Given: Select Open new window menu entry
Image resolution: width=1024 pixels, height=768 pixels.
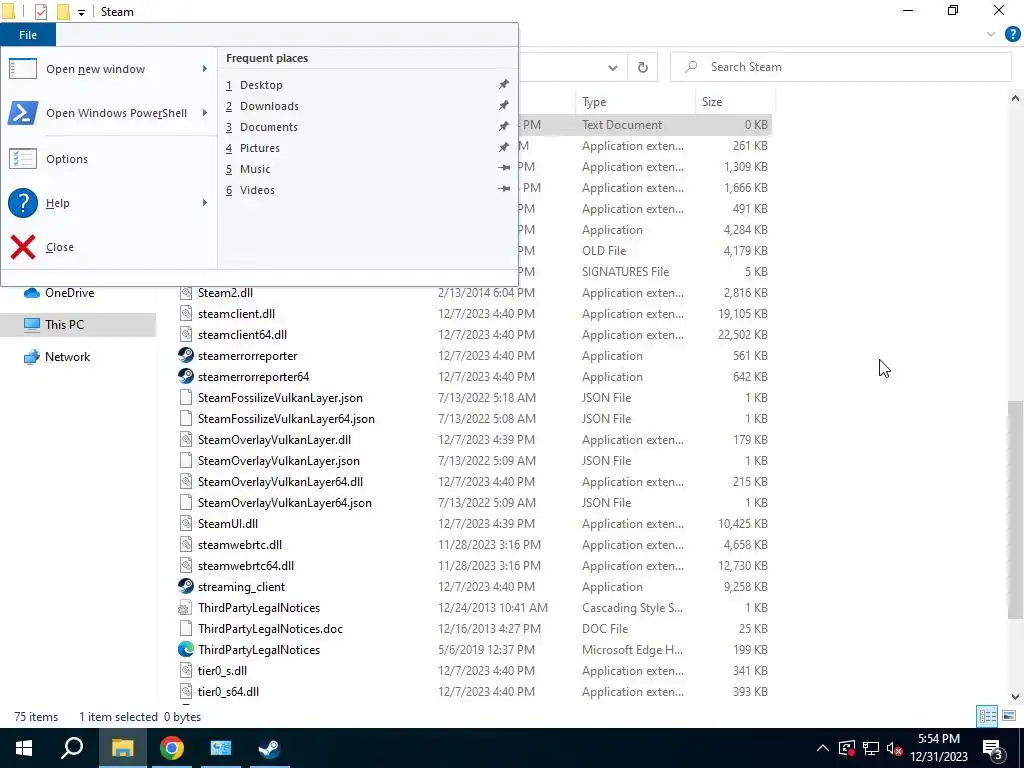Looking at the screenshot, I should tap(108, 69).
